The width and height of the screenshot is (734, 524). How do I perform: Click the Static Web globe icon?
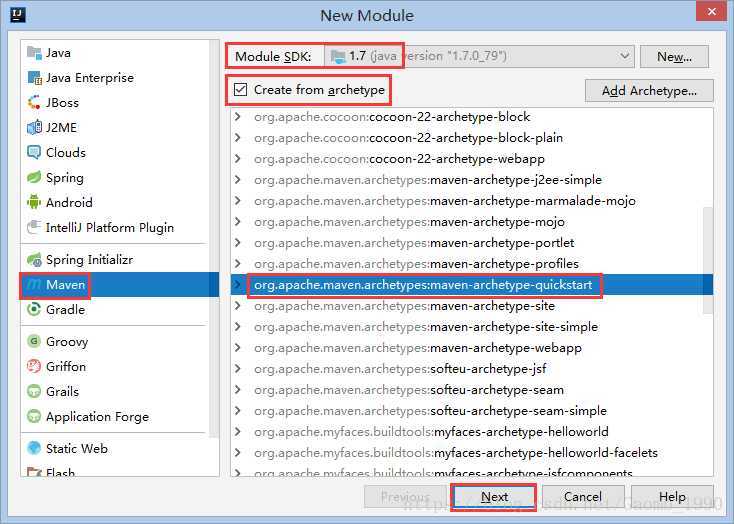[x=34, y=448]
